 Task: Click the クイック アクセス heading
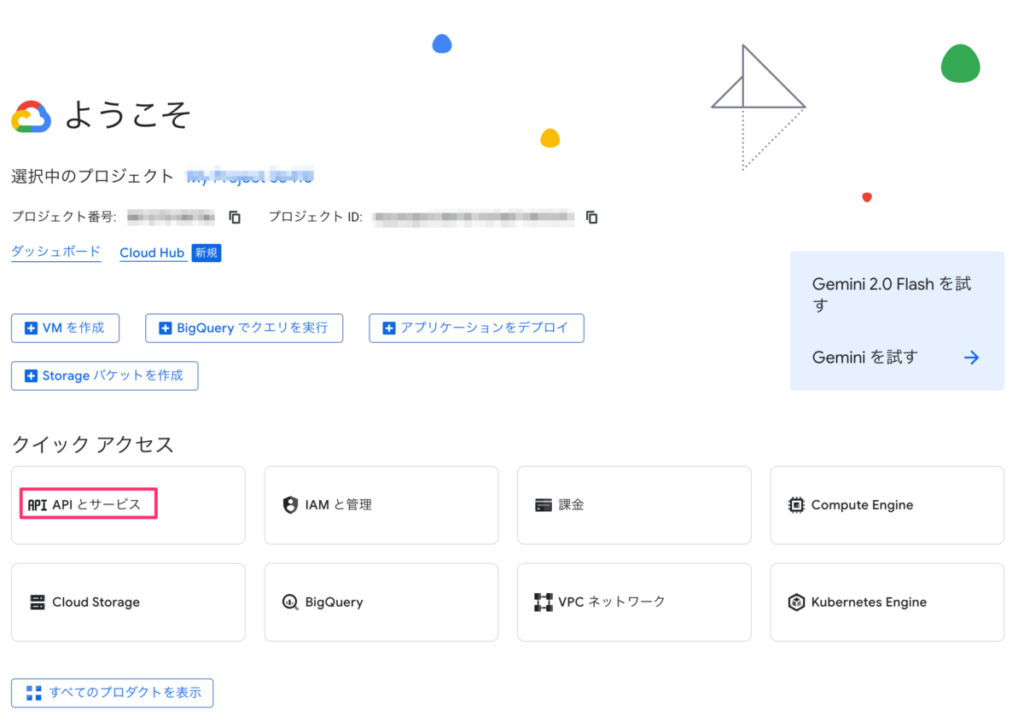(93, 444)
